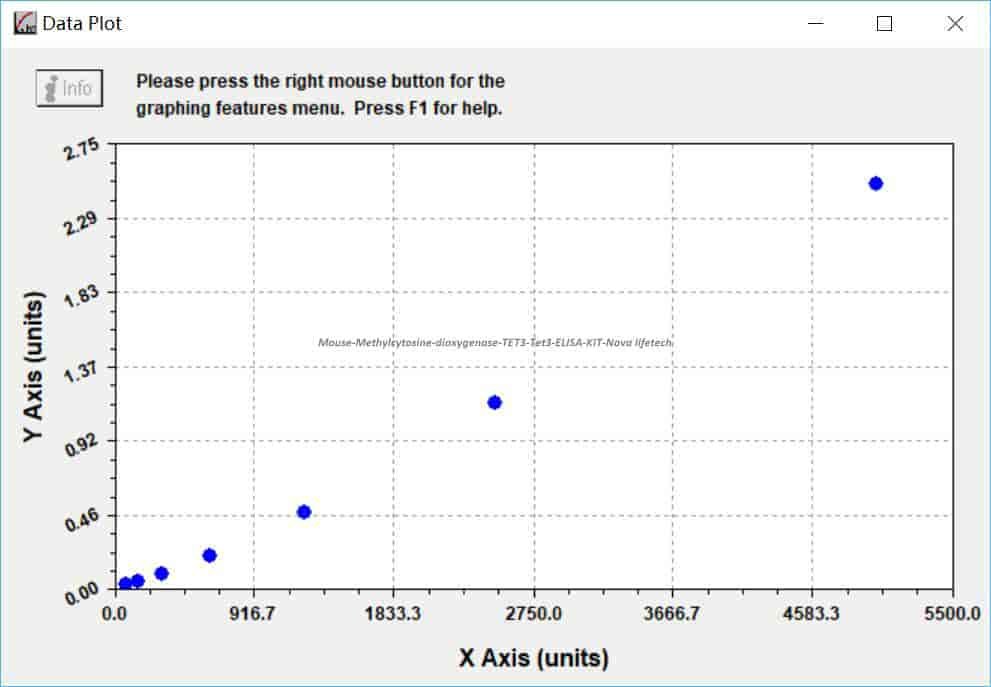This screenshot has height=687, width=991.
Task: Click the second lowest data point
Action: point(137,580)
